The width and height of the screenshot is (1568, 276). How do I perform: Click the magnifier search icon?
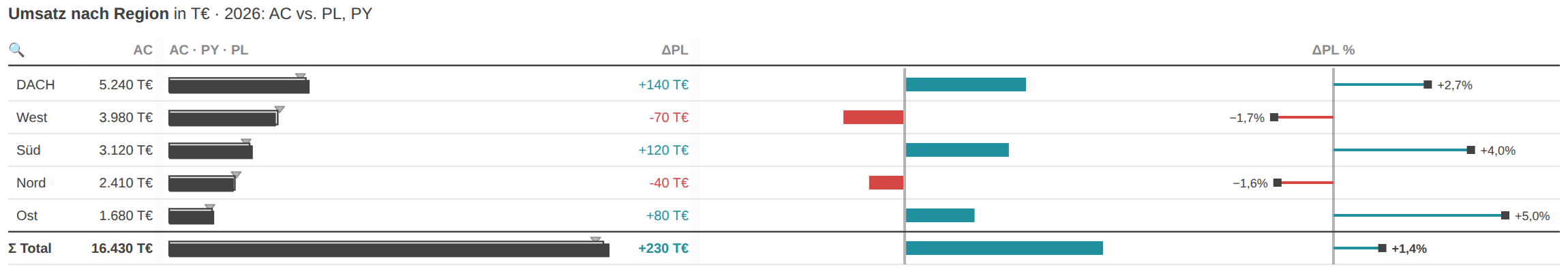pyautogui.click(x=16, y=50)
